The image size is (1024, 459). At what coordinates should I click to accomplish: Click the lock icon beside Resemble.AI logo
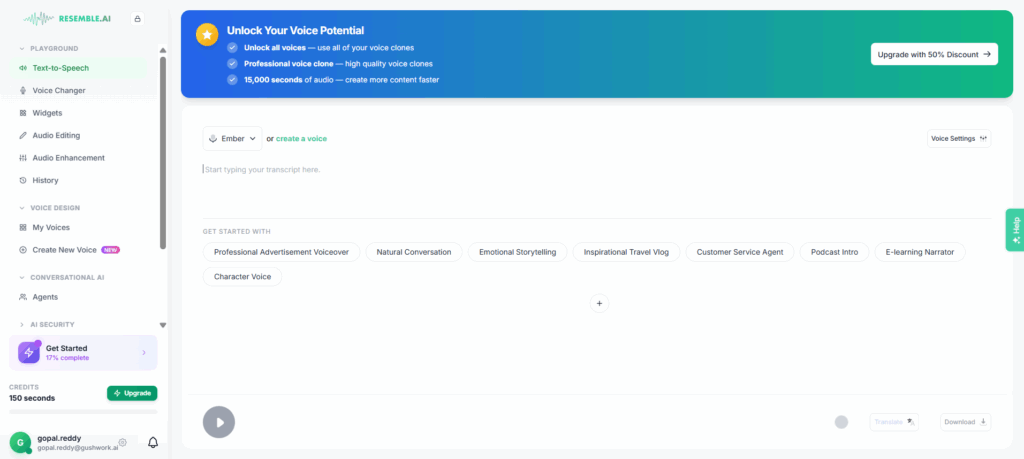[137, 18]
